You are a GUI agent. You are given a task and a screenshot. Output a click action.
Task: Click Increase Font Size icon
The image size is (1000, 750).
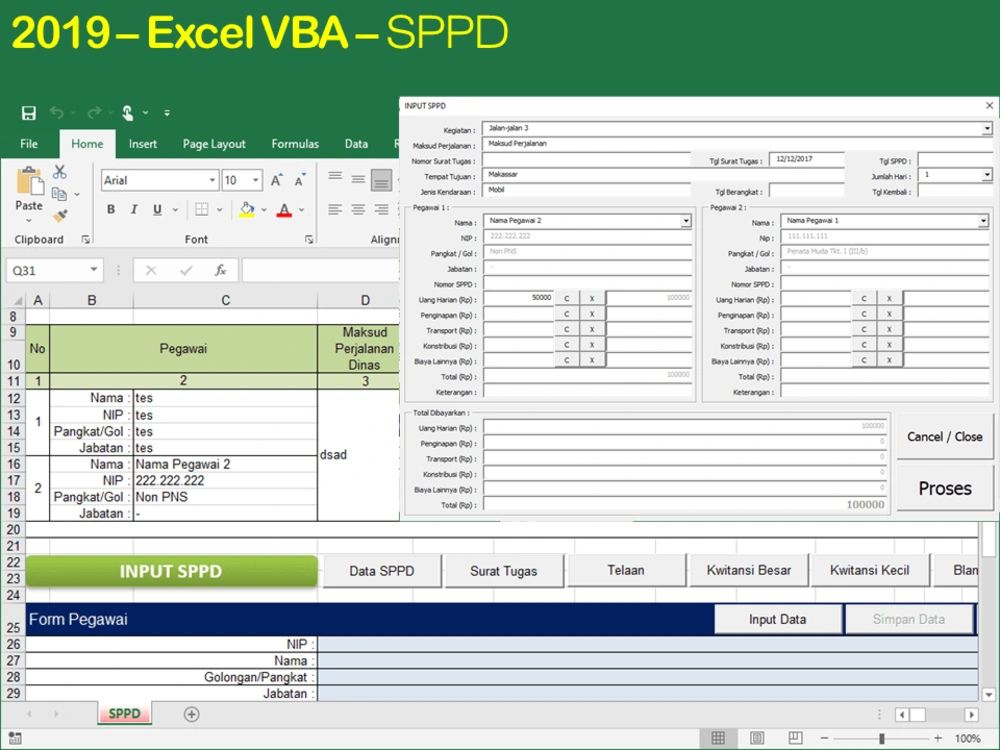tap(276, 180)
